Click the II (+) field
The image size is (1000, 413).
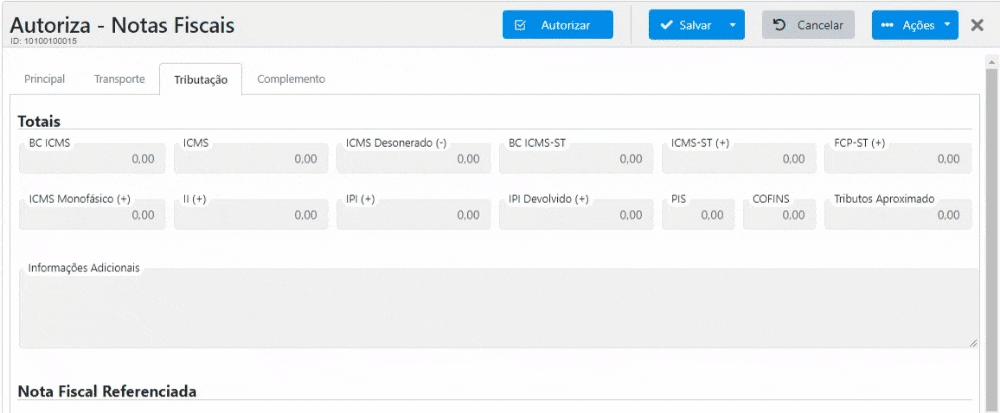tap(251, 215)
